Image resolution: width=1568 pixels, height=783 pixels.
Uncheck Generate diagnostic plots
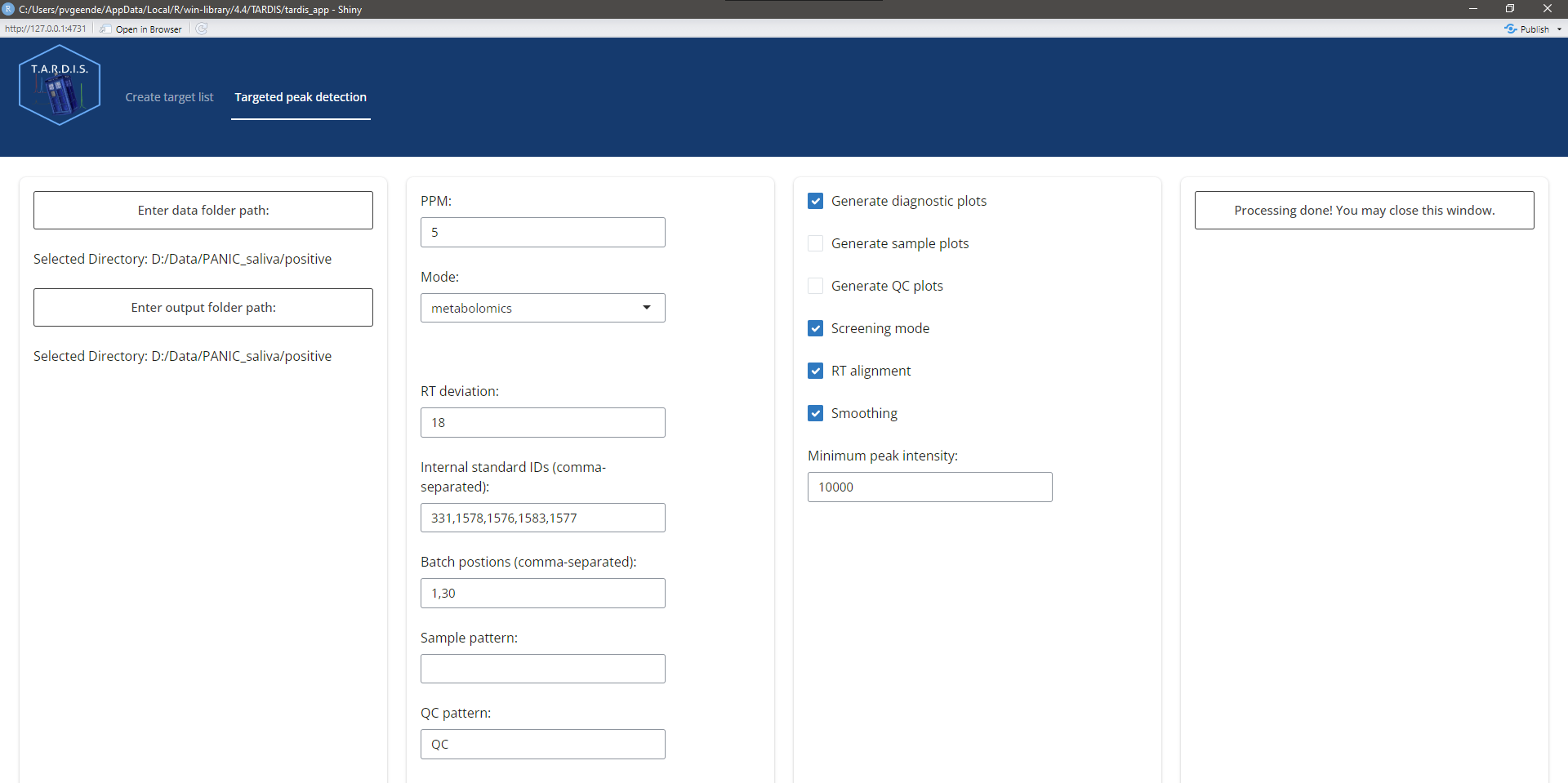[x=815, y=201]
